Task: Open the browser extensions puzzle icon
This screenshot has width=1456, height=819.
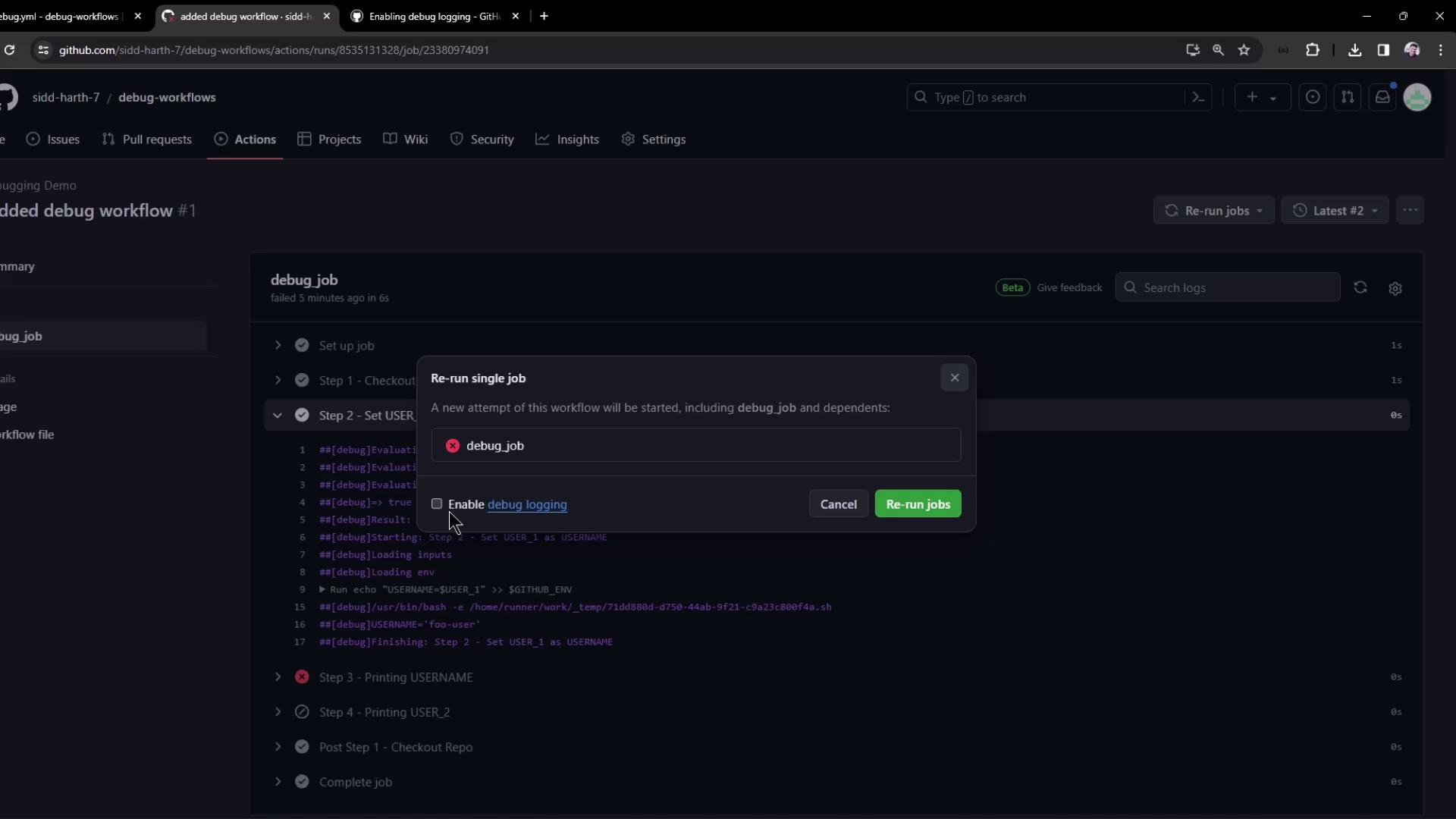Action: [x=1313, y=50]
